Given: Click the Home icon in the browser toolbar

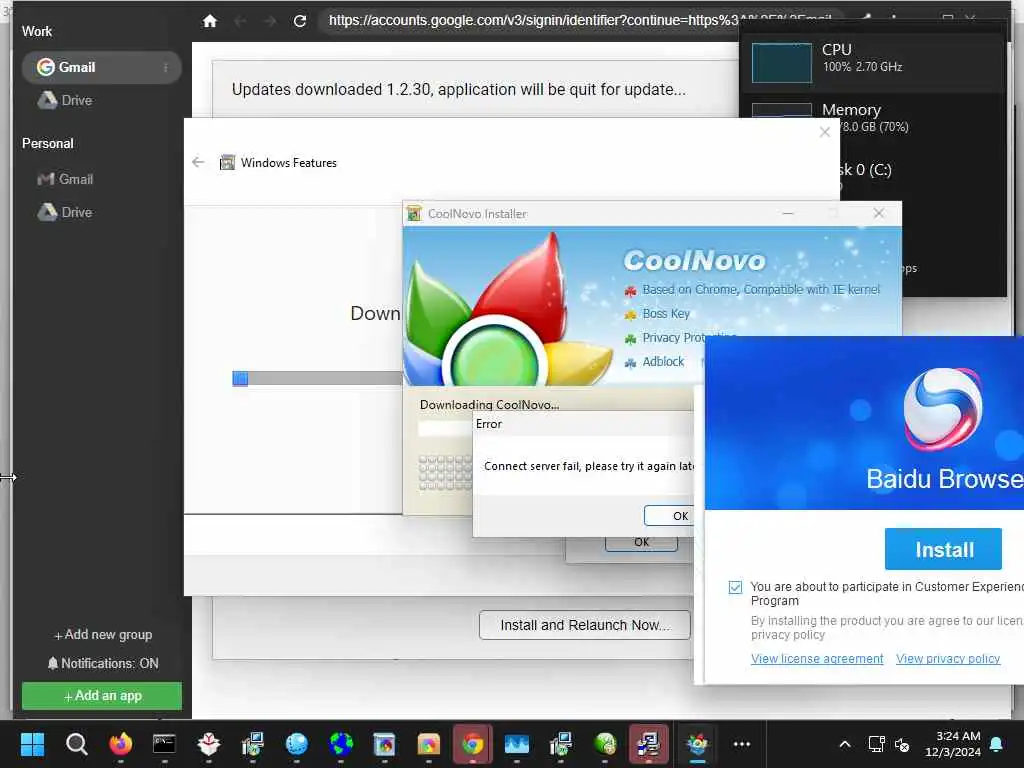Looking at the screenshot, I should 210,21.
